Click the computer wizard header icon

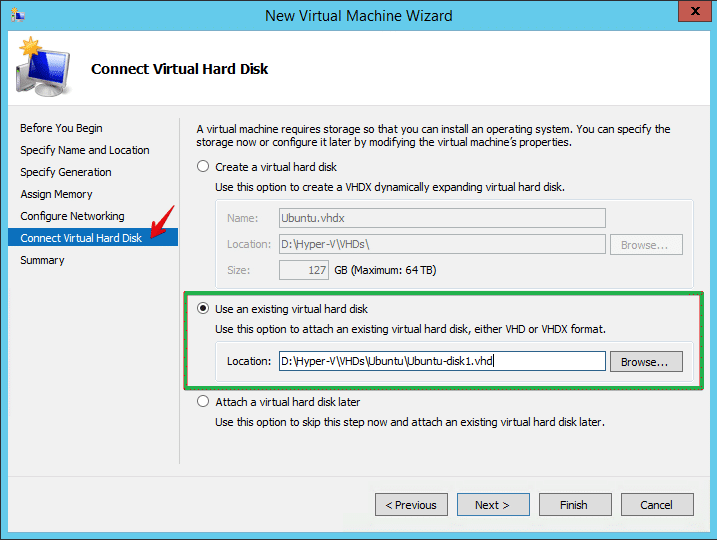coord(43,67)
